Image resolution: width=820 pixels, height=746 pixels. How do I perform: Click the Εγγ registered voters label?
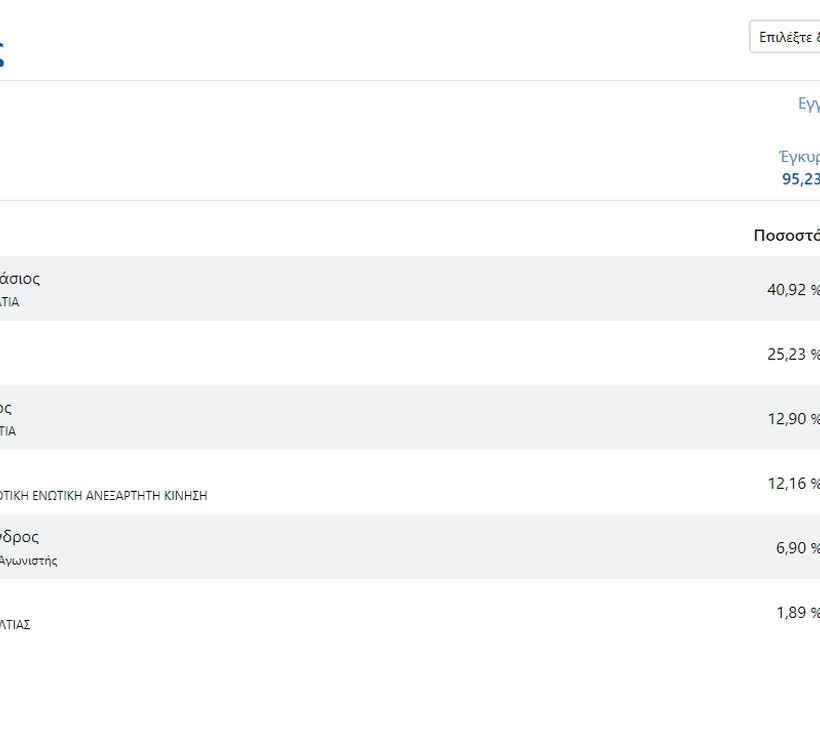click(x=808, y=104)
